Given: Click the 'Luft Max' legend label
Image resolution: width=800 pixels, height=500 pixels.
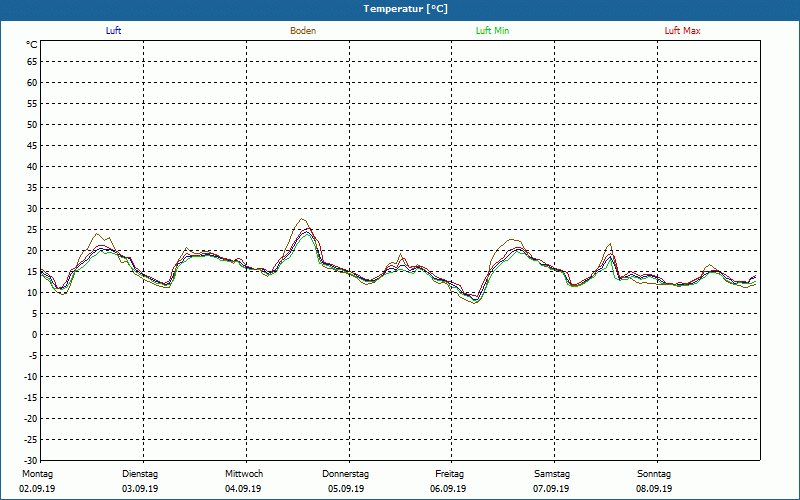Looking at the screenshot, I should (x=682, y=31).
